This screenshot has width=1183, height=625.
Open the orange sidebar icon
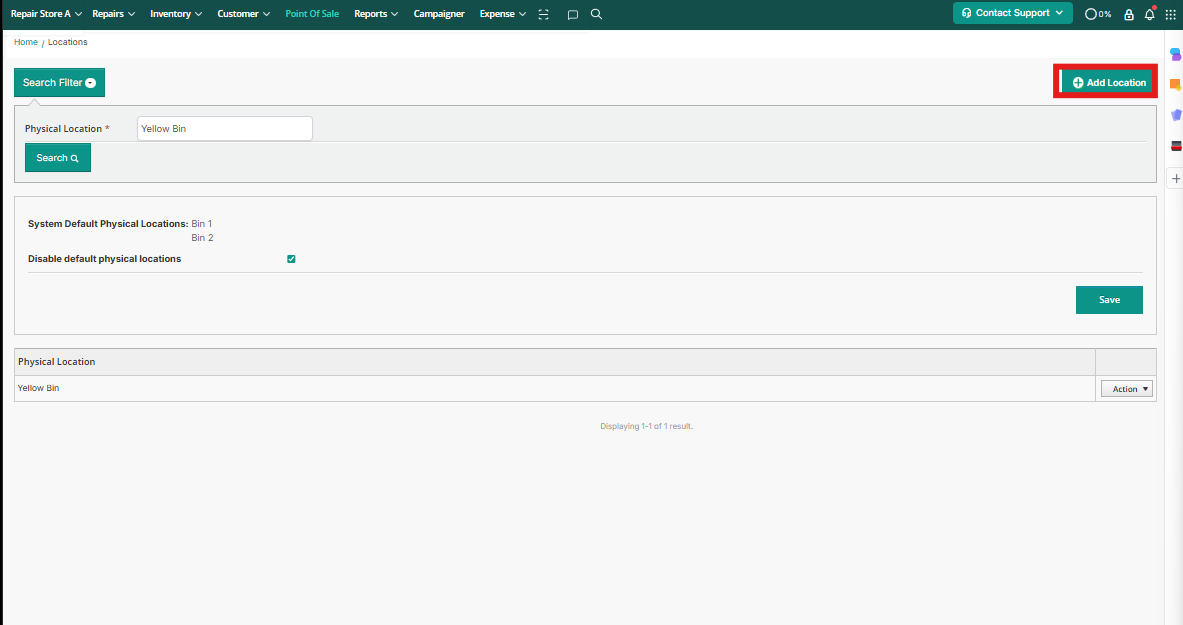(x=1175, y=85)
